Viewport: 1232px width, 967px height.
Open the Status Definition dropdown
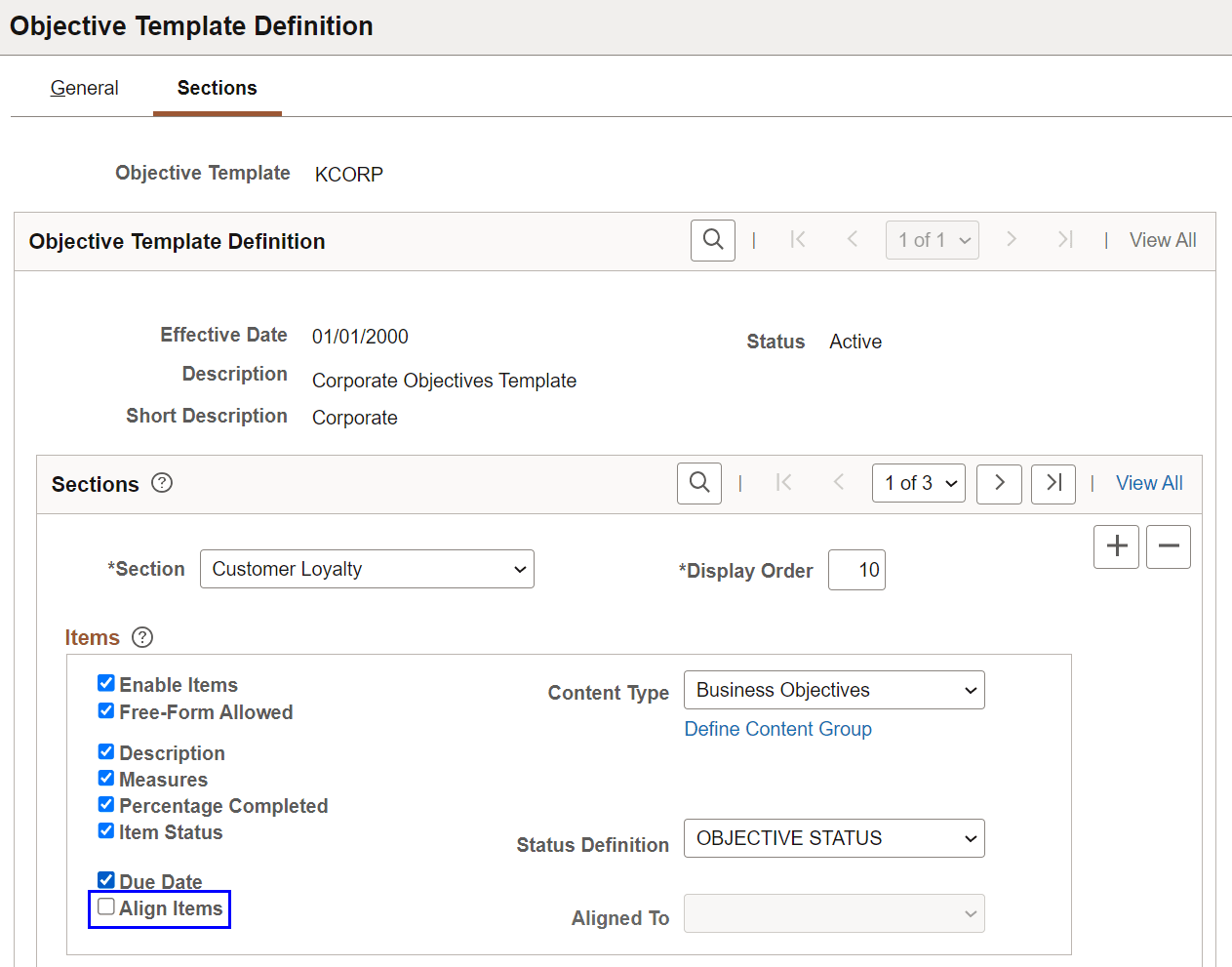[833, 837]
